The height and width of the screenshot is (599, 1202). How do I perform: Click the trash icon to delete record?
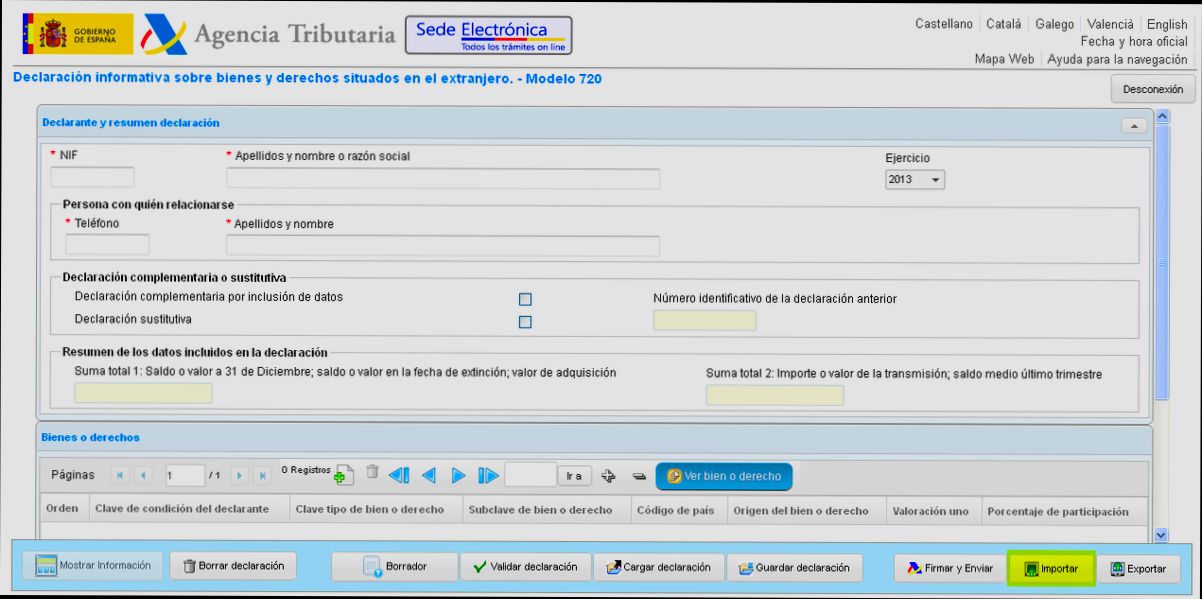point(371,473)
